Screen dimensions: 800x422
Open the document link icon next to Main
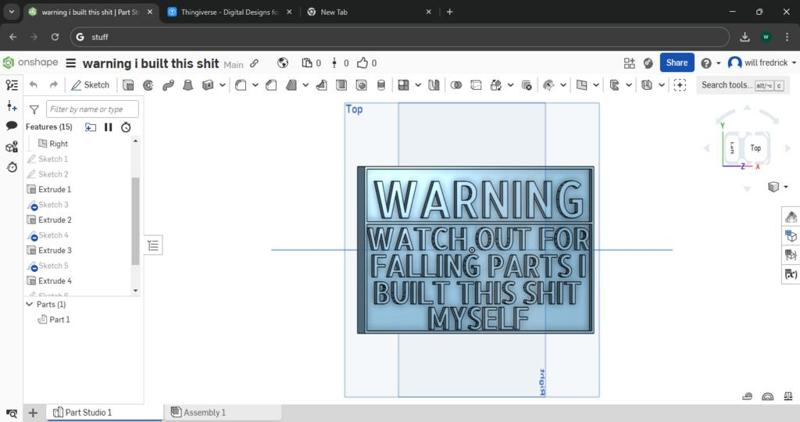pyautogui.click(x=254, y=63)
